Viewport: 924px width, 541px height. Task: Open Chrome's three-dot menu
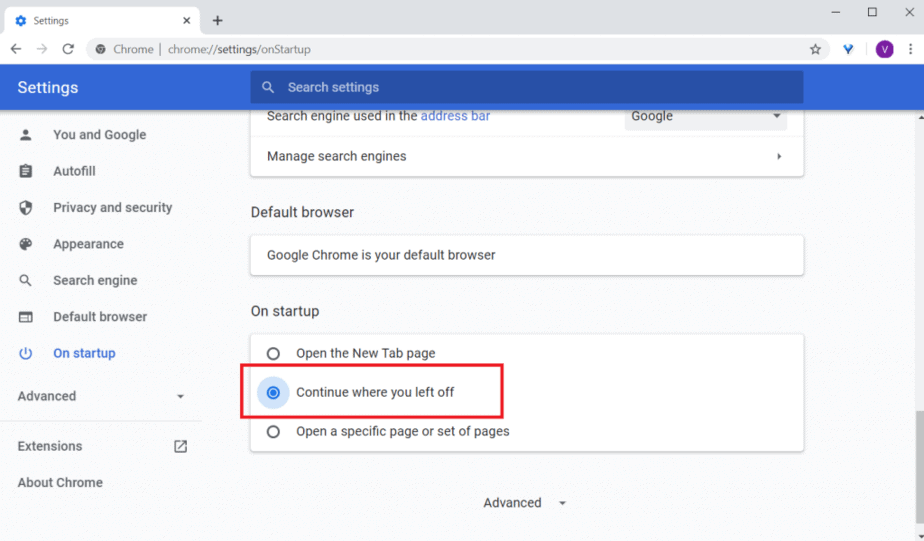(910, 50)
